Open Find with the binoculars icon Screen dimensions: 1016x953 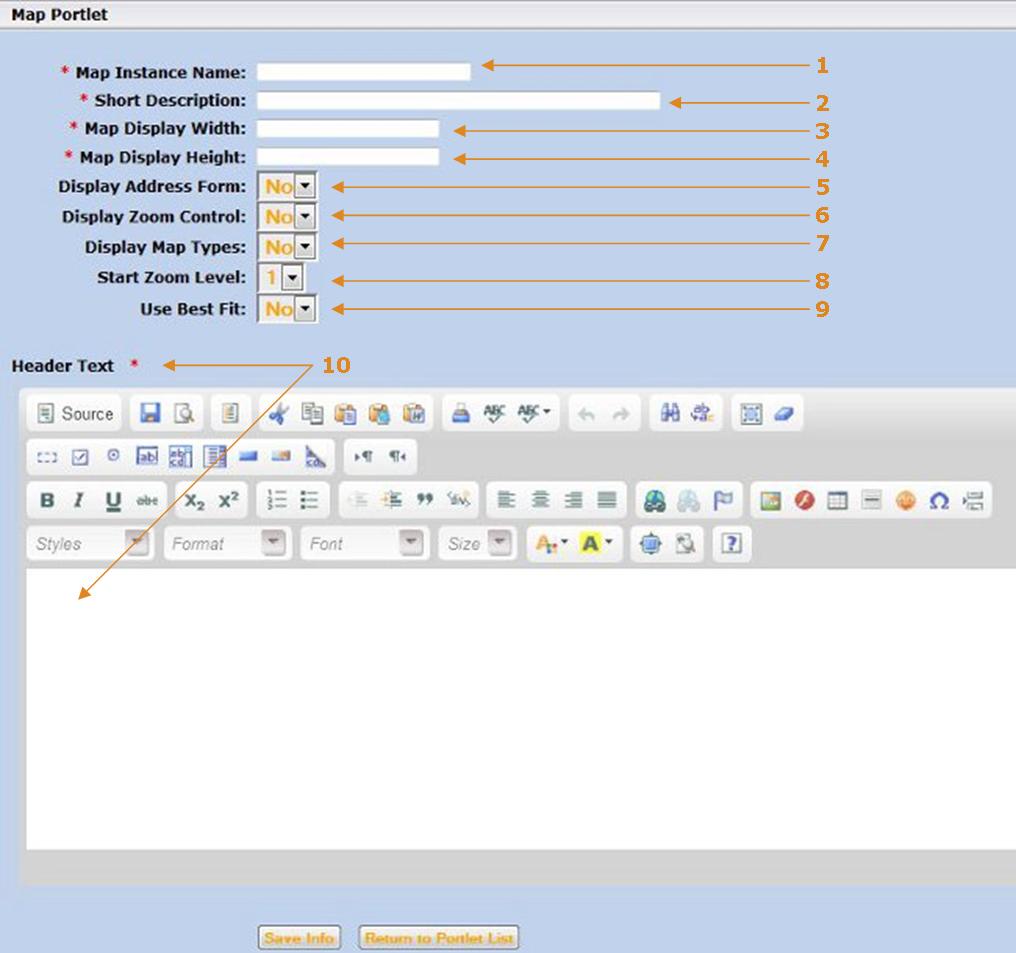click(x=669, y=413)
